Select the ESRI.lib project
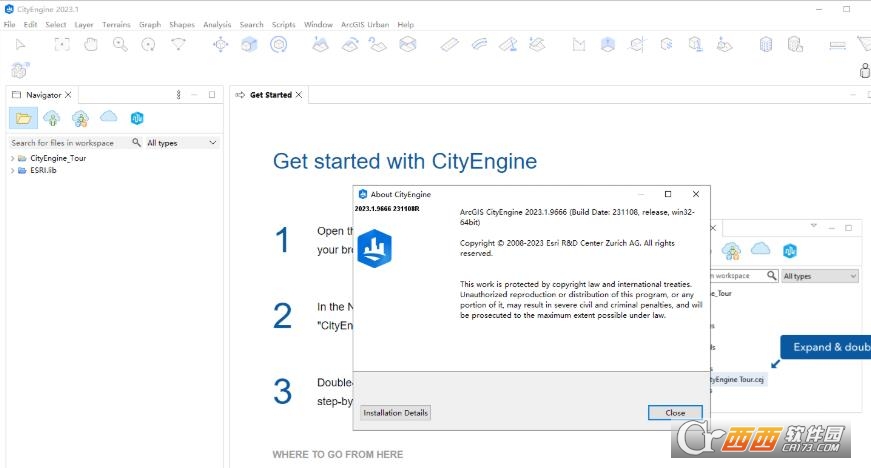Image resolution: width=871 pixels, height=468 pixels. pyautogui.click(x=43, y=170)
